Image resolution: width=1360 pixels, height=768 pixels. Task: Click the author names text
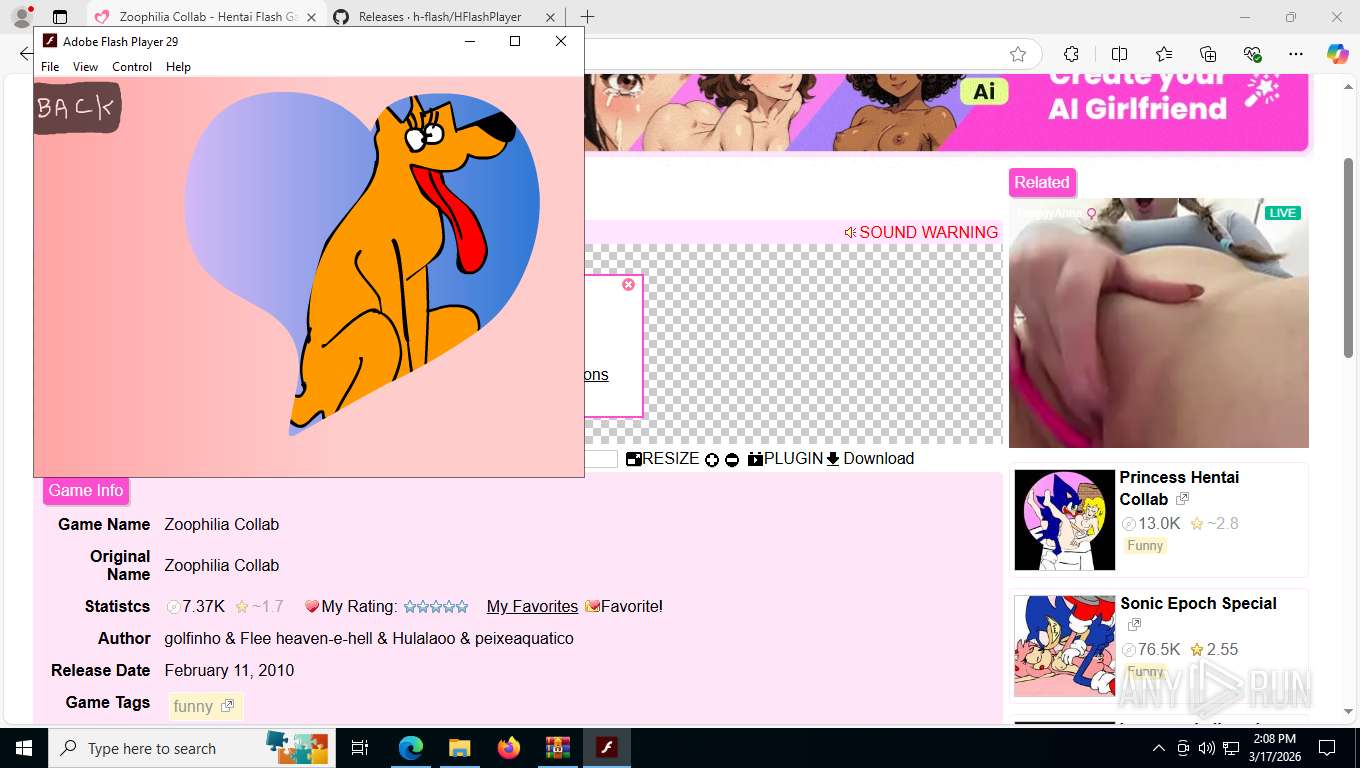(x=369, y=639)
